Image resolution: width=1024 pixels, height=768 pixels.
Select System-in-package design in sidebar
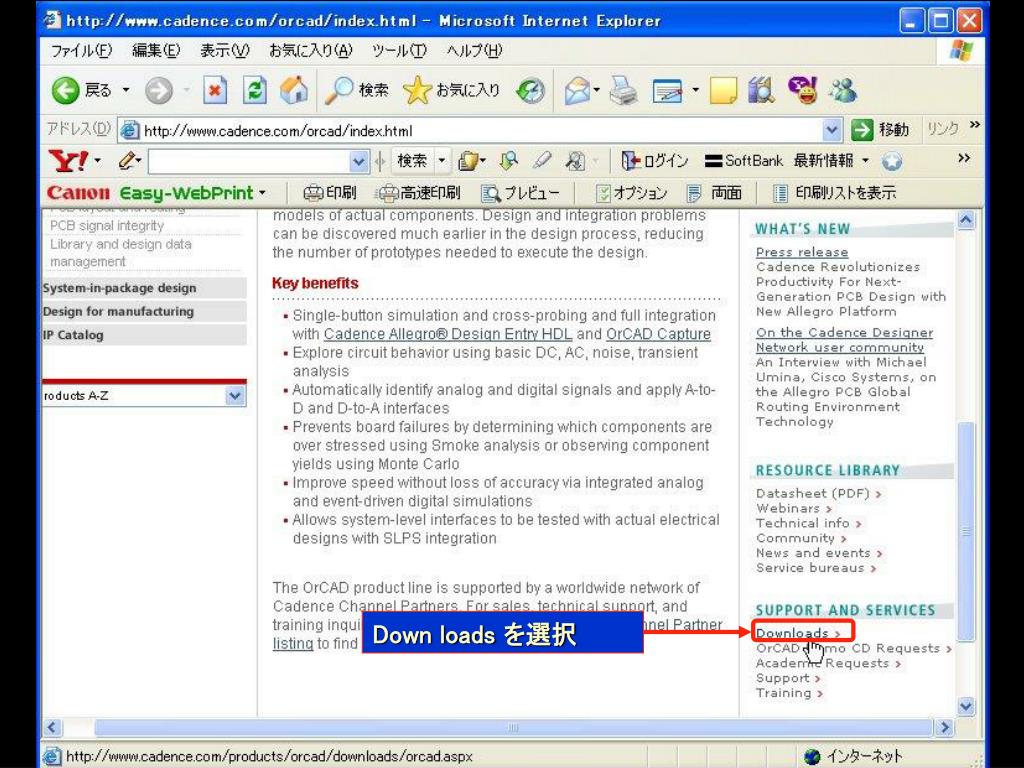[144, 288]
